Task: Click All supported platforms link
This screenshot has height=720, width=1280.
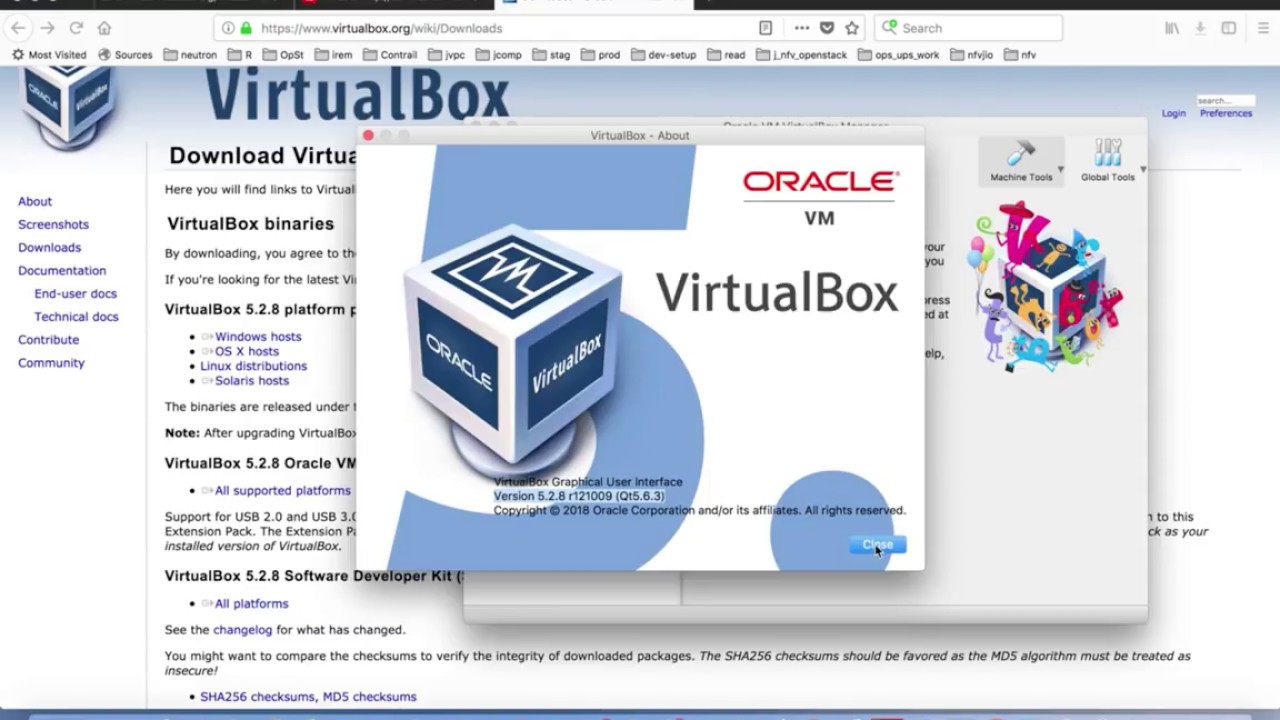Action: (283, 490)
